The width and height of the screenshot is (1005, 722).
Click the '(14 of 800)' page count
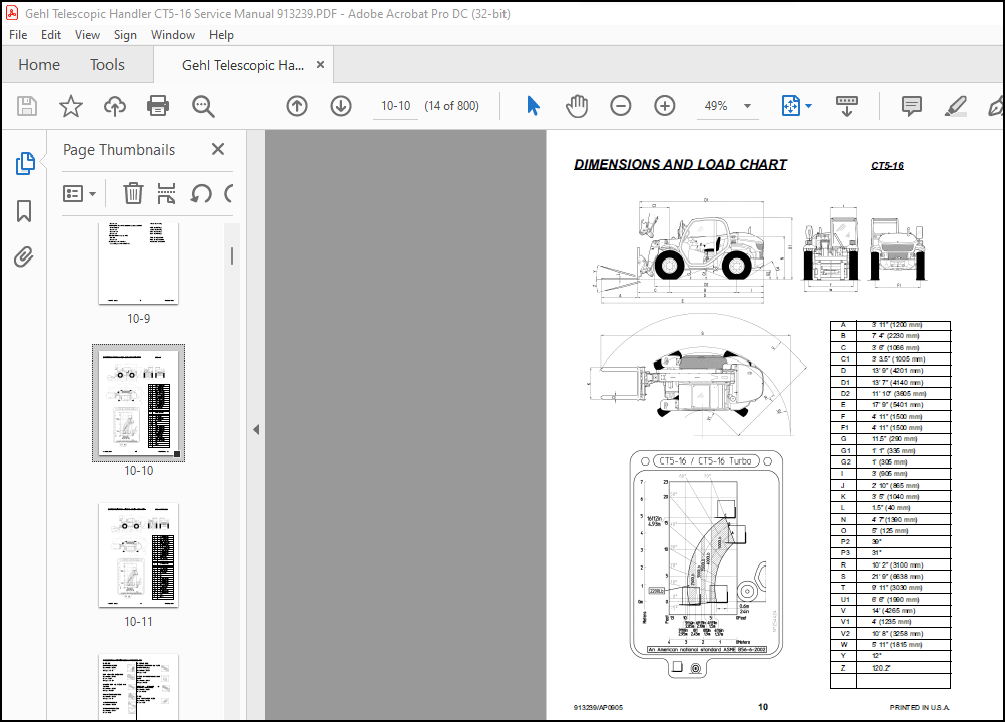pos(451,106)
